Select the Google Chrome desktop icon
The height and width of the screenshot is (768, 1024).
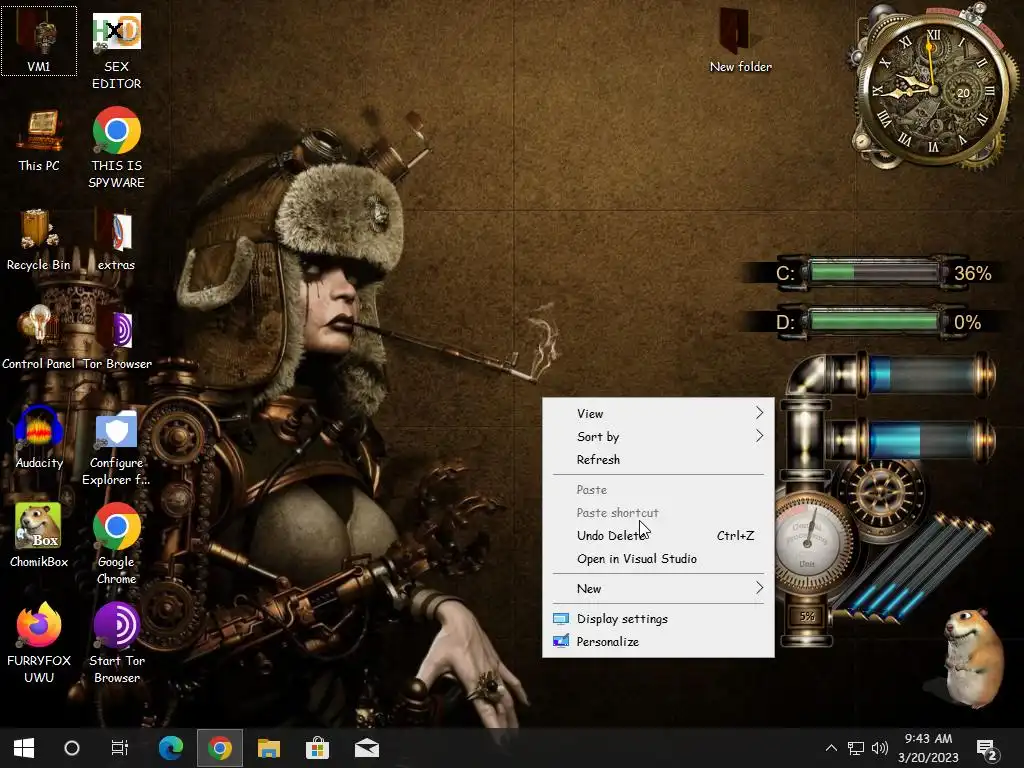pyautogui.click(x=116, y=544)
